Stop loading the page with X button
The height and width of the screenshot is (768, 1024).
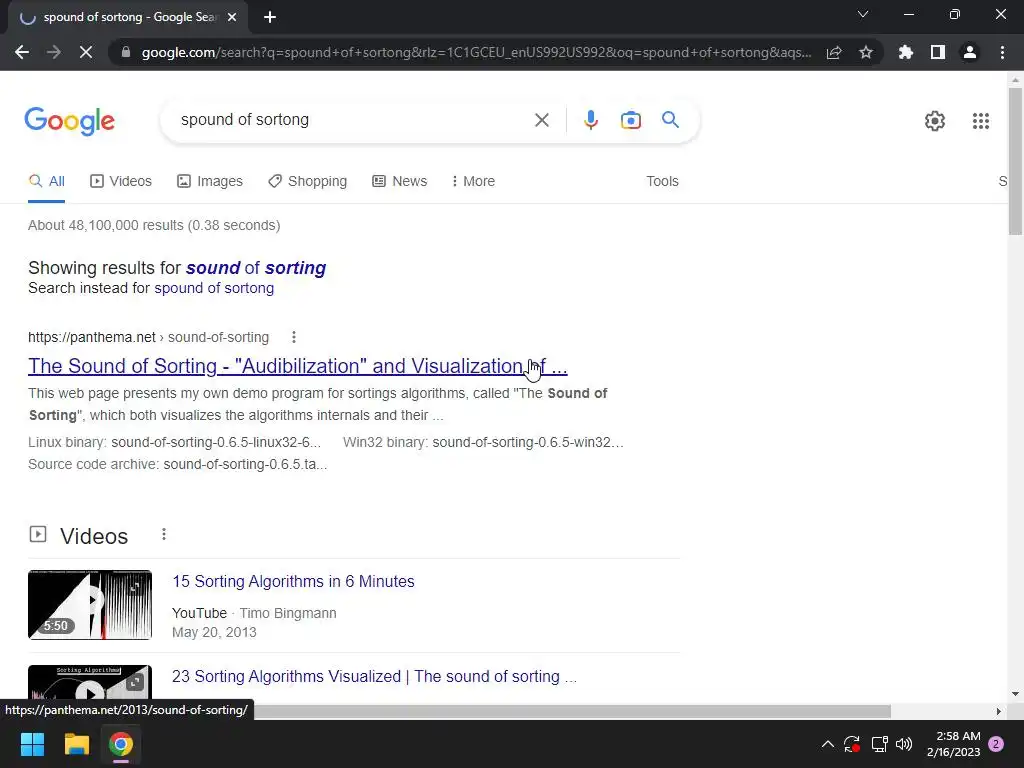coord(86,52)
